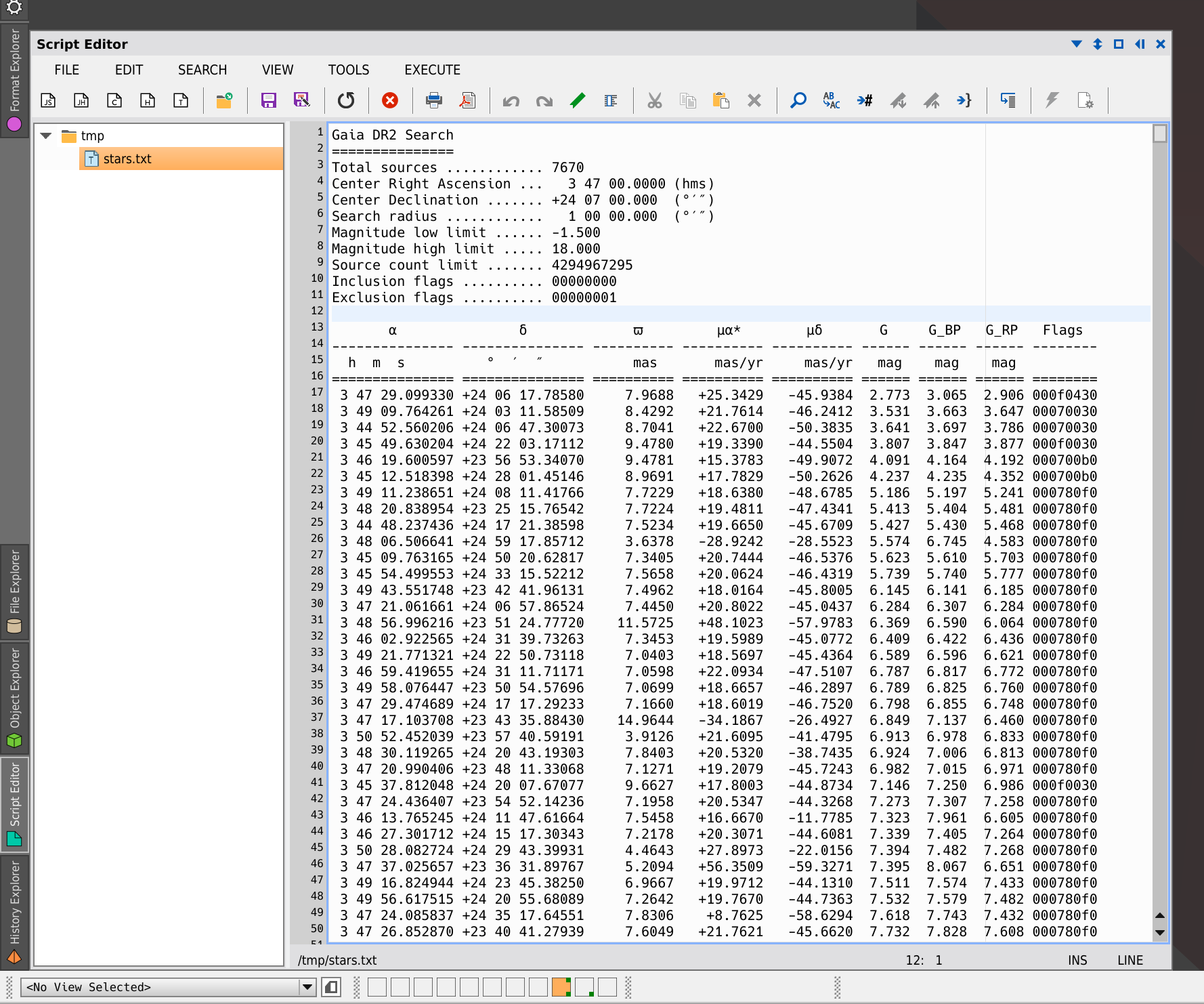Save the current file with the floppy icon

click(269, 101)
